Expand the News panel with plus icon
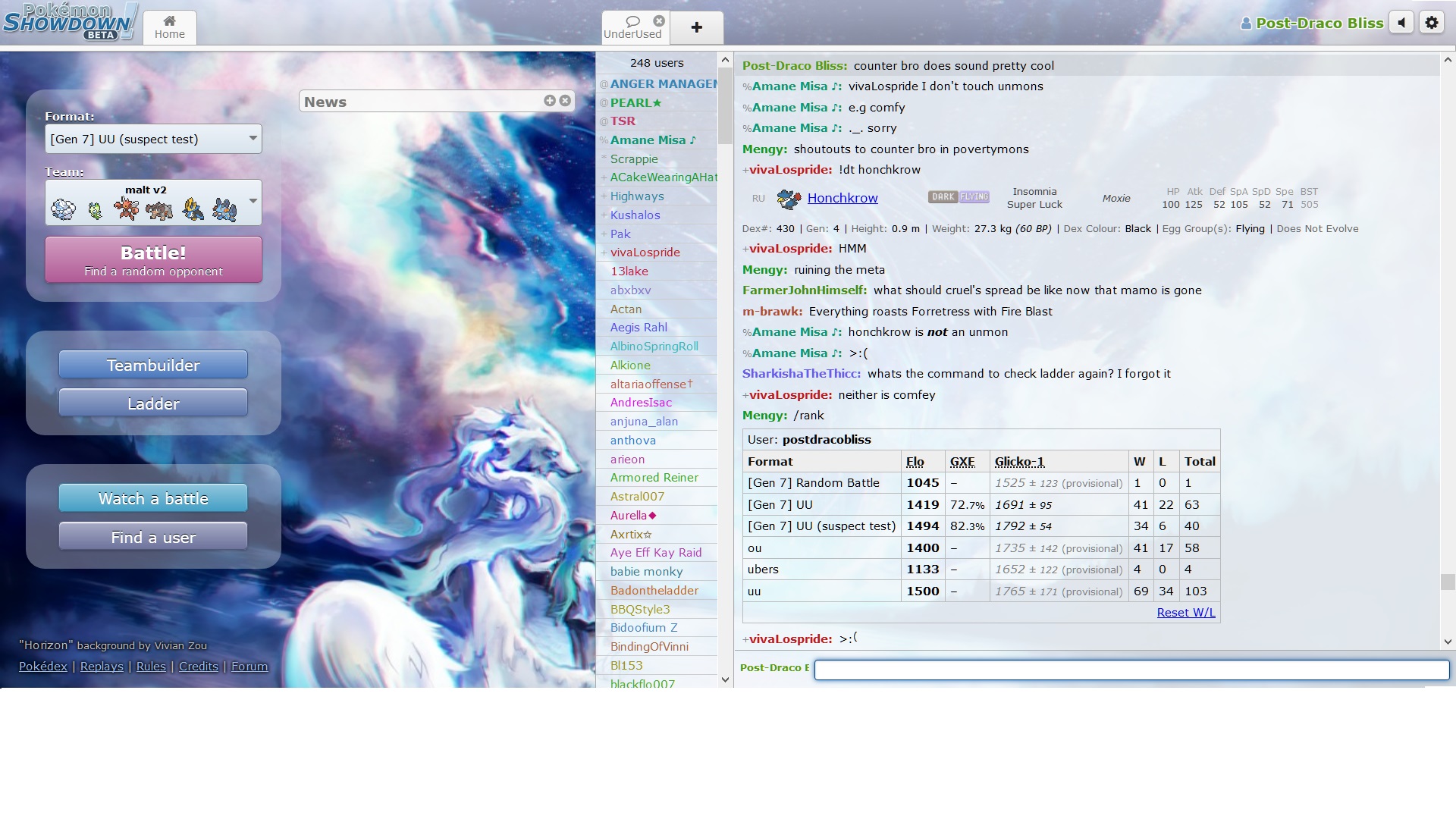 pyautogui.click(x=550, y=101)
